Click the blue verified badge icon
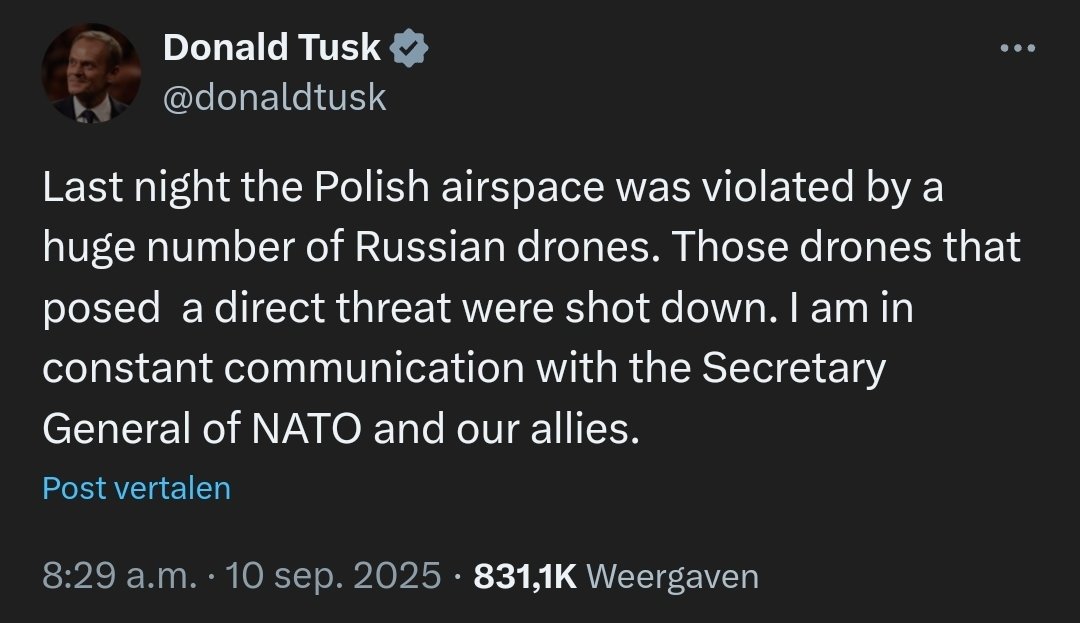1080x623 pixels. tap(410, 48)
